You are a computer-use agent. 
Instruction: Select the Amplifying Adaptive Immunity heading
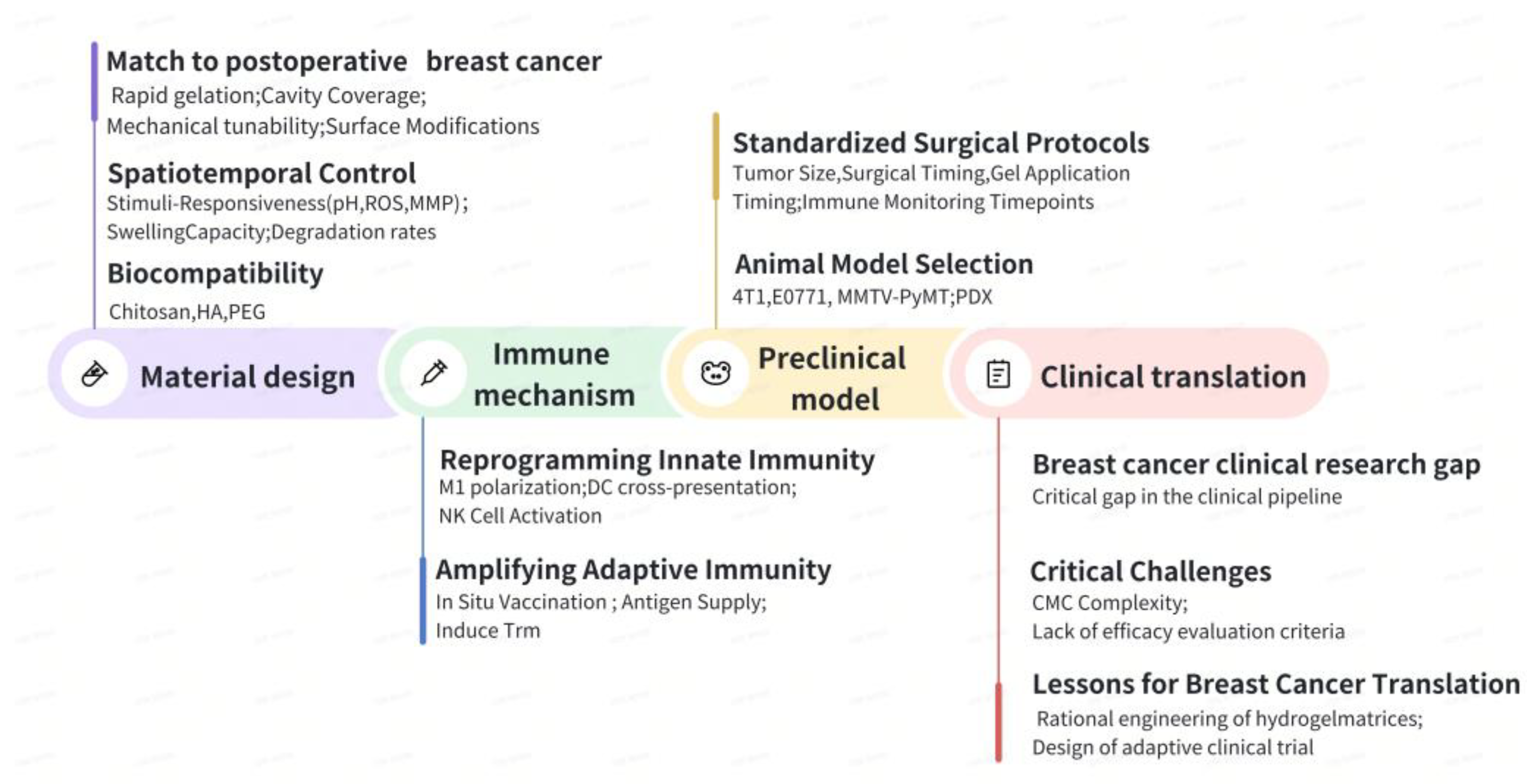[x=633, y=569]
